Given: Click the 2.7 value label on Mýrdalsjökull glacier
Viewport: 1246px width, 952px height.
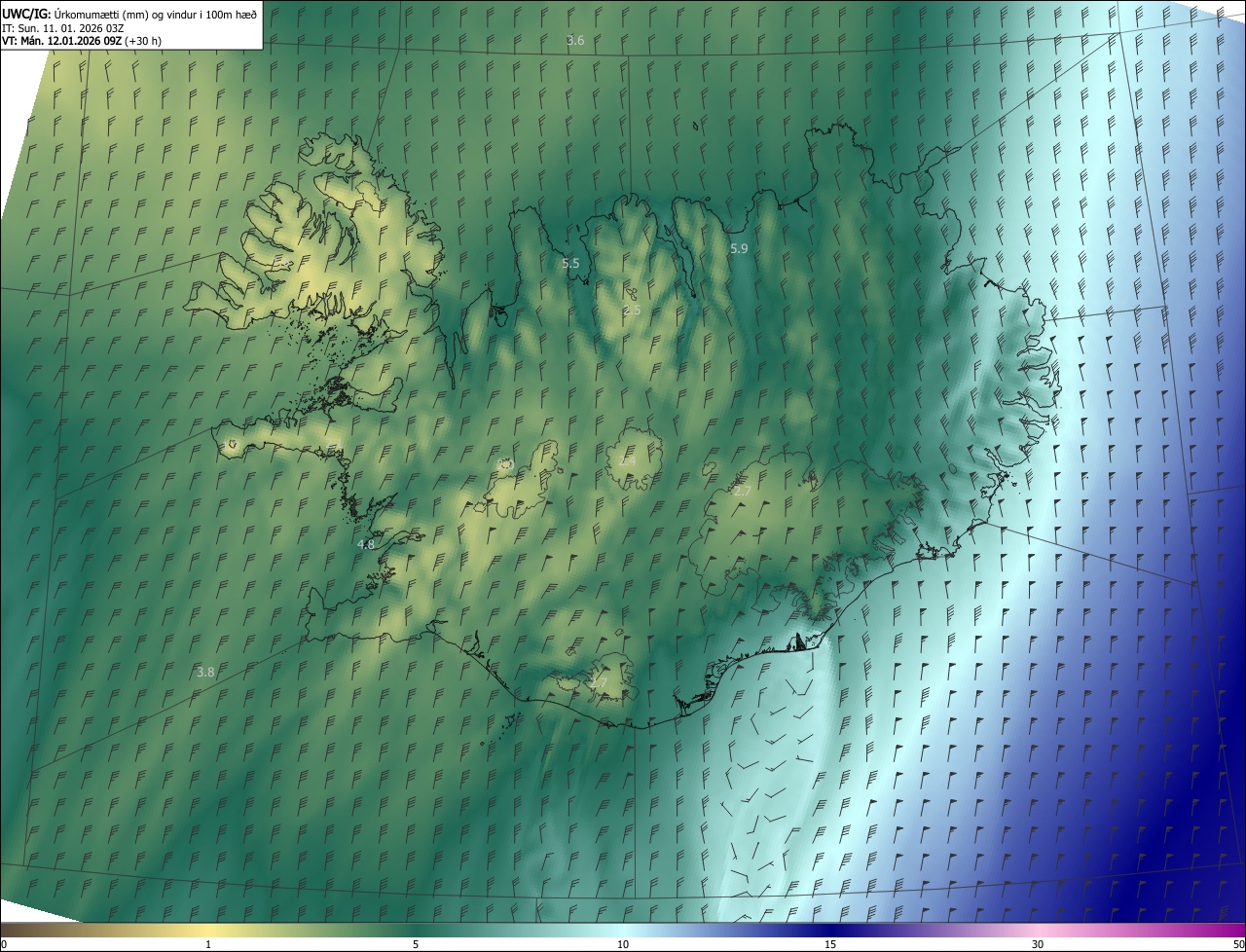Looking at the screenshot, I should click(598, 683).
